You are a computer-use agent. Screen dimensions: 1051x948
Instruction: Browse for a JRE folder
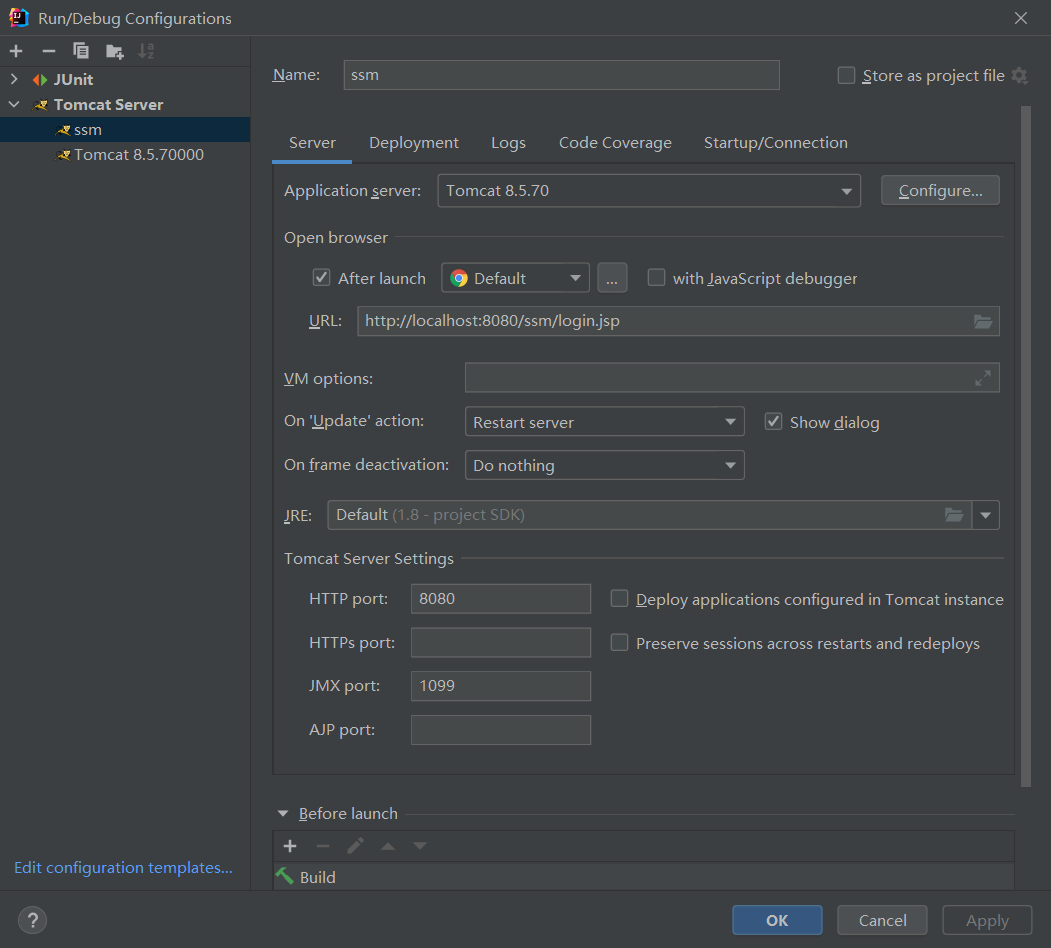point(954,515)
